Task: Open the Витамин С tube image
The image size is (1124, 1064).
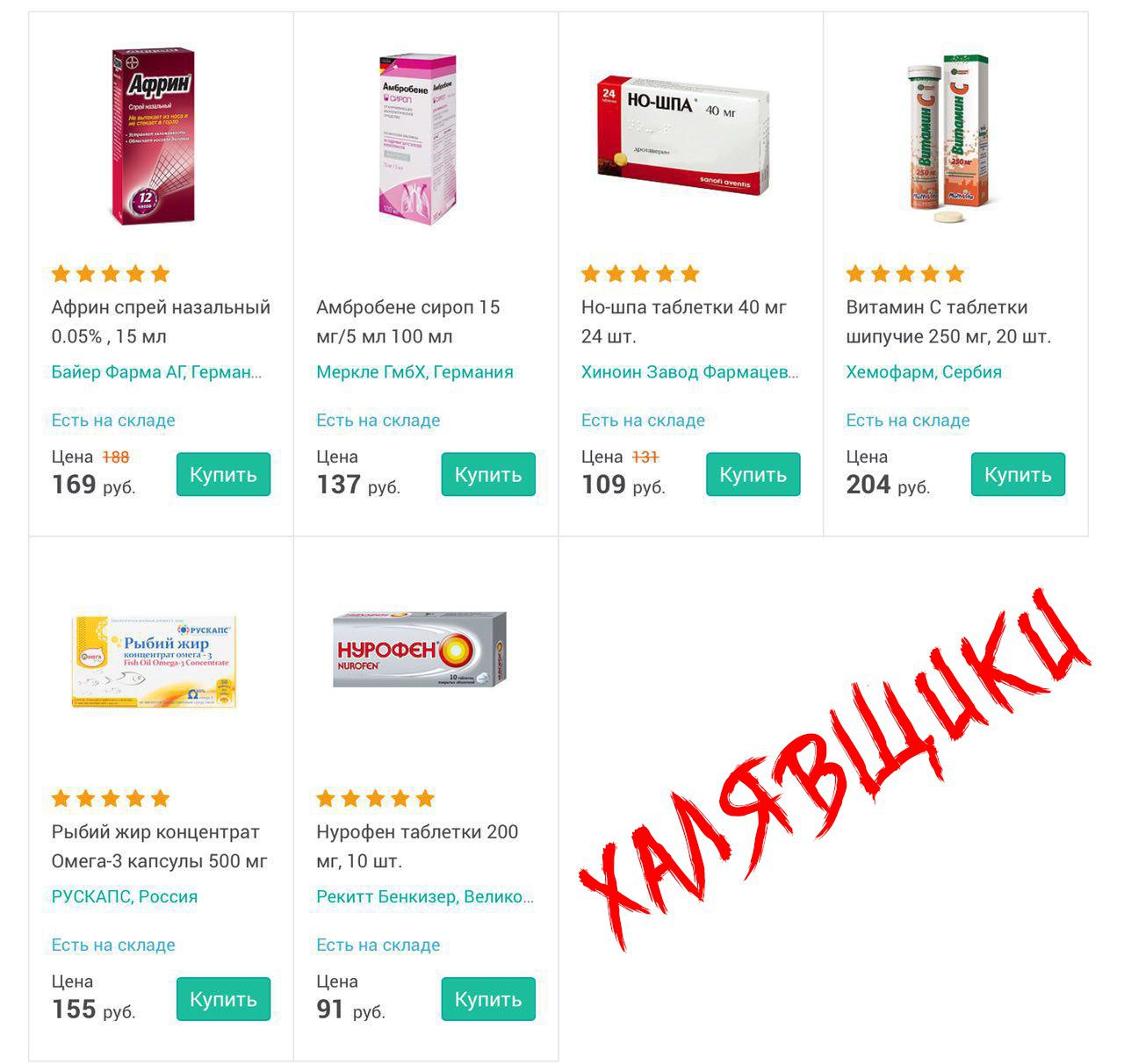Action: pos(949,137)
